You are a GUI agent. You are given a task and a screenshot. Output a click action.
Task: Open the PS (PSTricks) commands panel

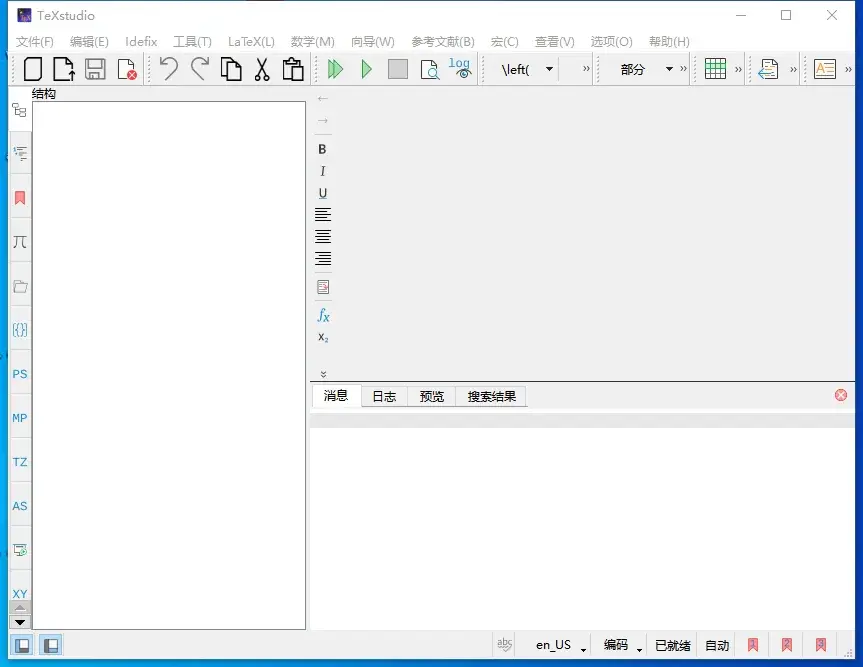pos(19,373)
